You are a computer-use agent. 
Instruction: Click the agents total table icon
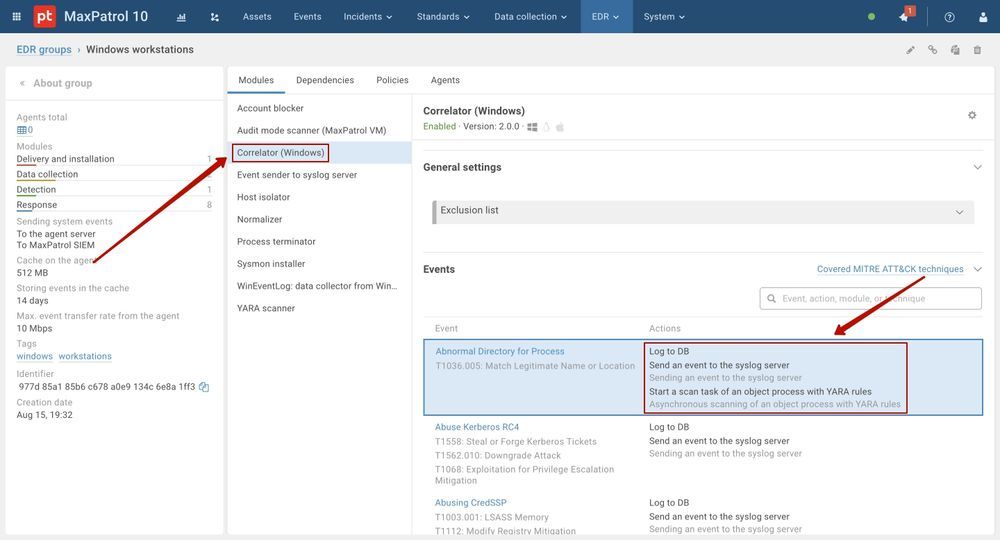pos(22,130)
